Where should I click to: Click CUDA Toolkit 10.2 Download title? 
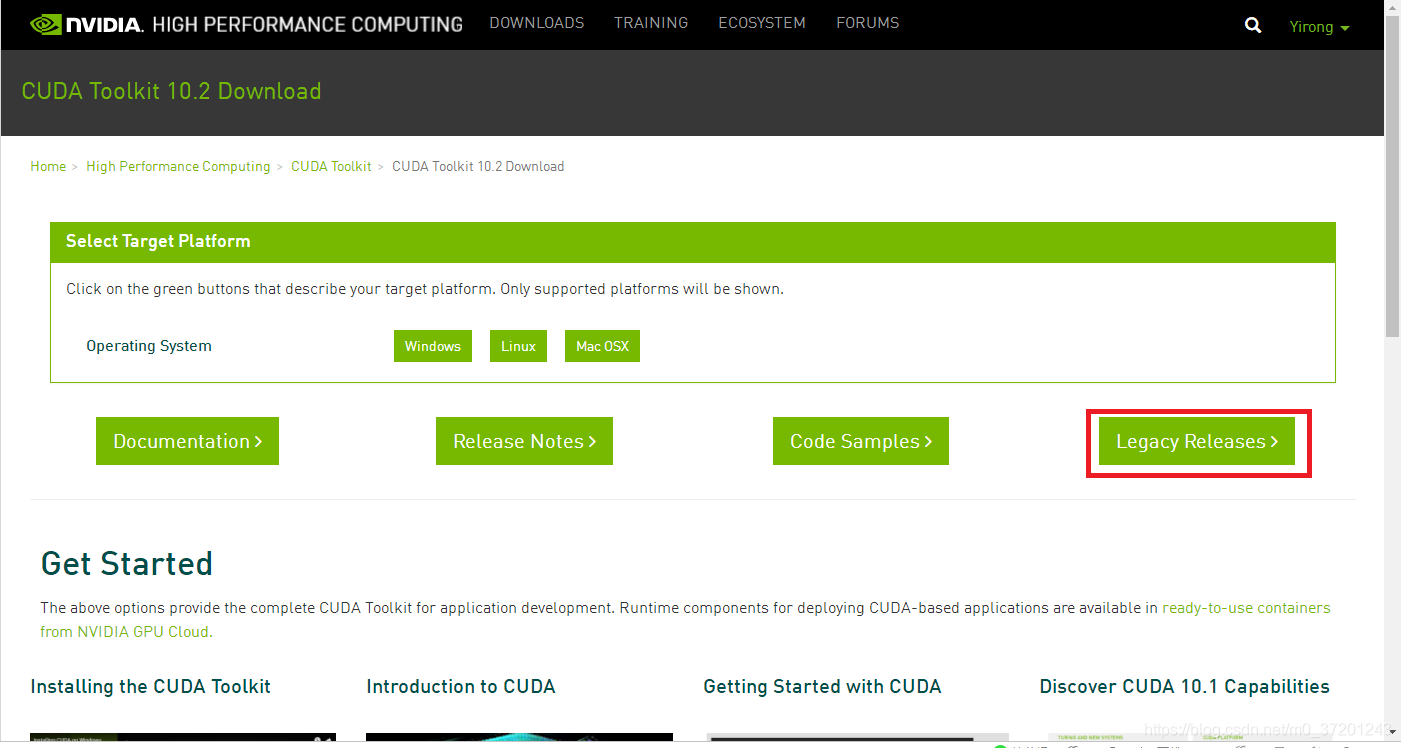coord(171,91)
